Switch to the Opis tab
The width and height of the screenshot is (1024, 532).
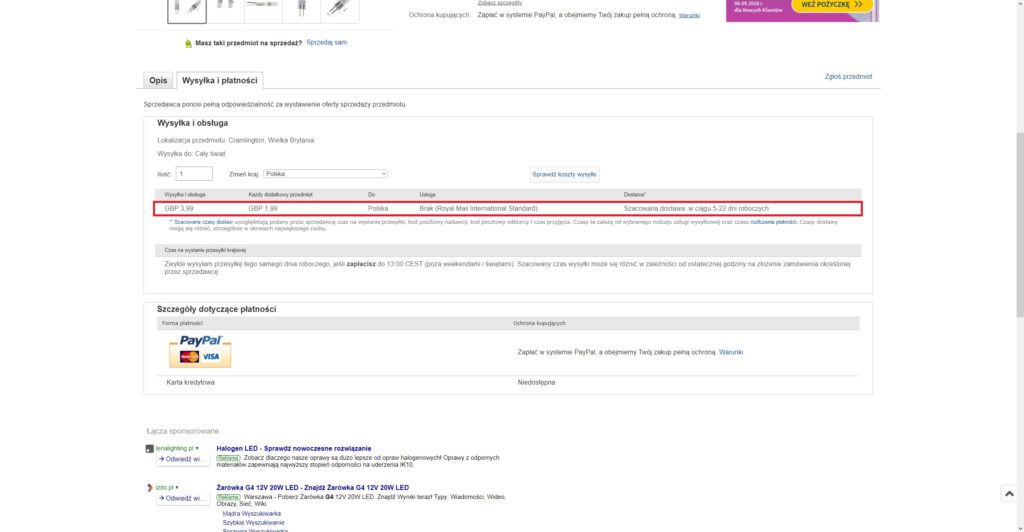point(158,80)
